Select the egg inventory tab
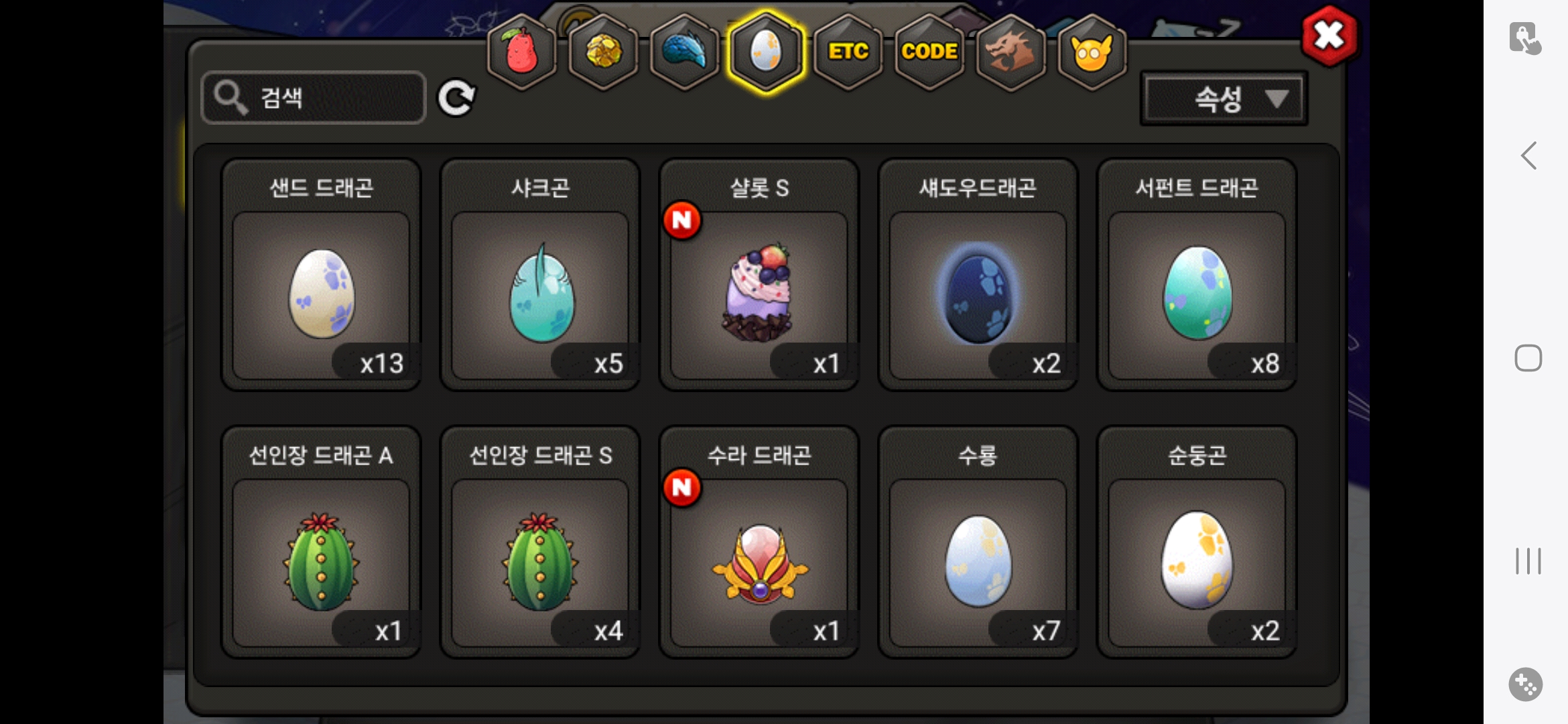The image size is (1568, 724). coord(766,52)
